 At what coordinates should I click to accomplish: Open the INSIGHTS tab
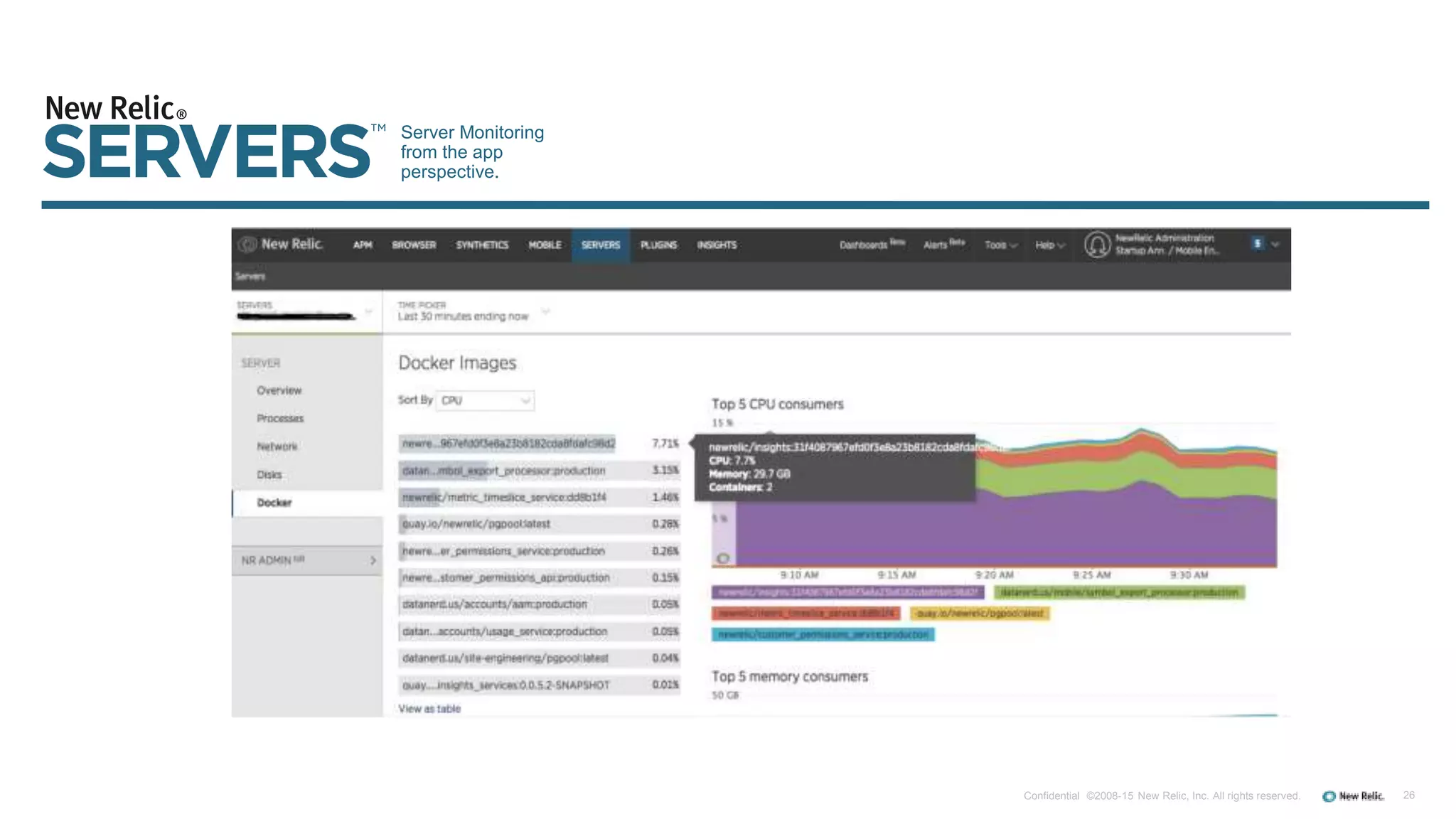(717, 245)
